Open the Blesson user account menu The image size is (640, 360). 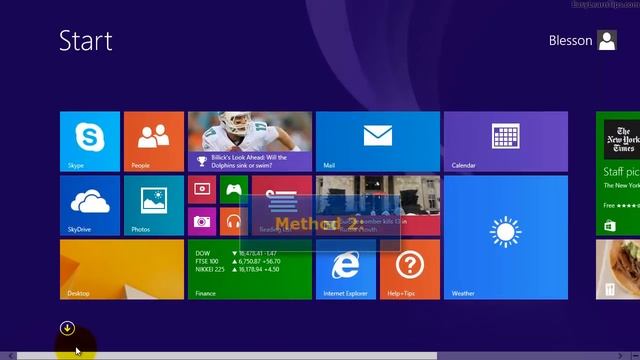coord(582,40)
